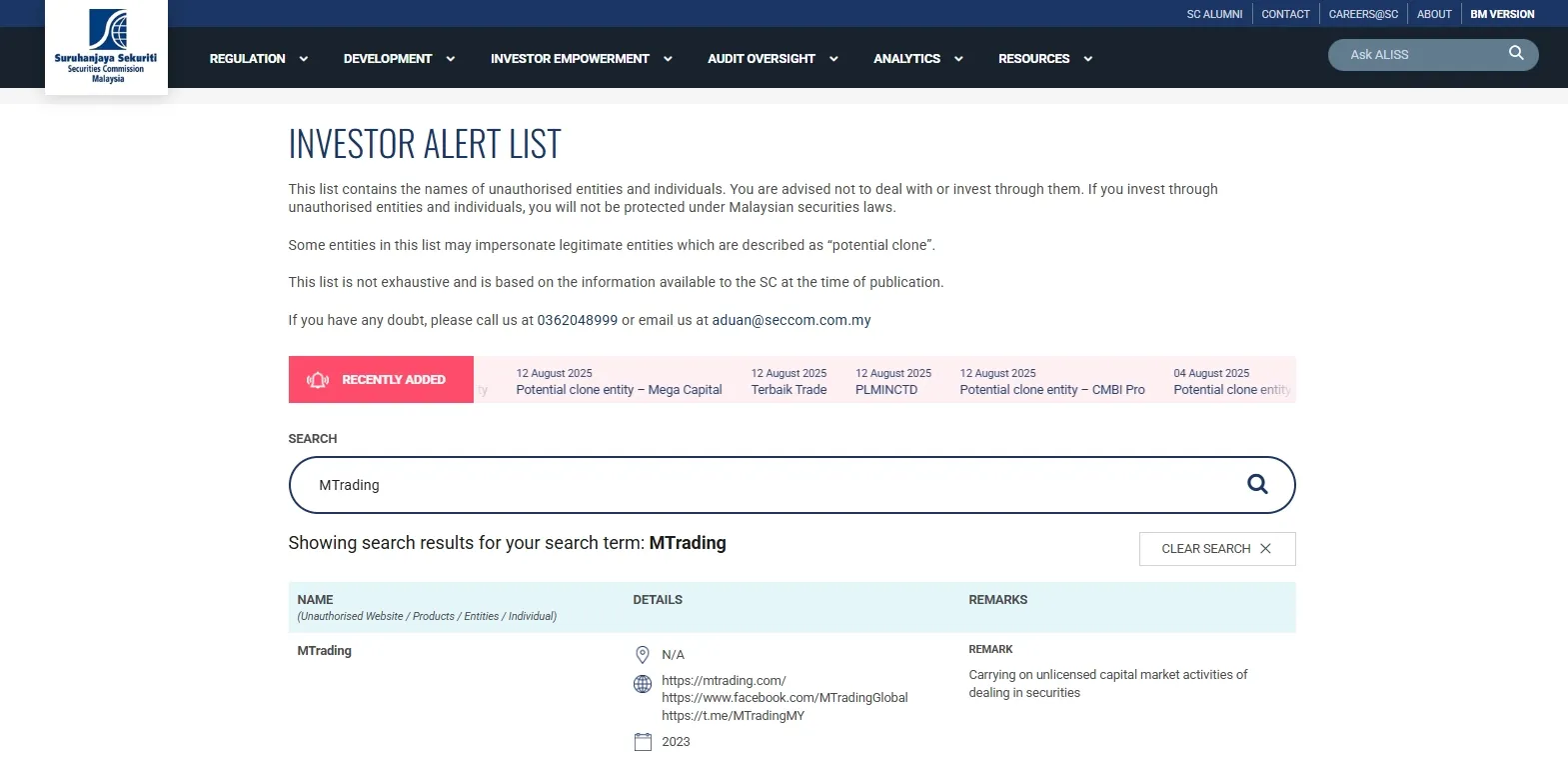Open the Contact page link

coord(1285,14)
